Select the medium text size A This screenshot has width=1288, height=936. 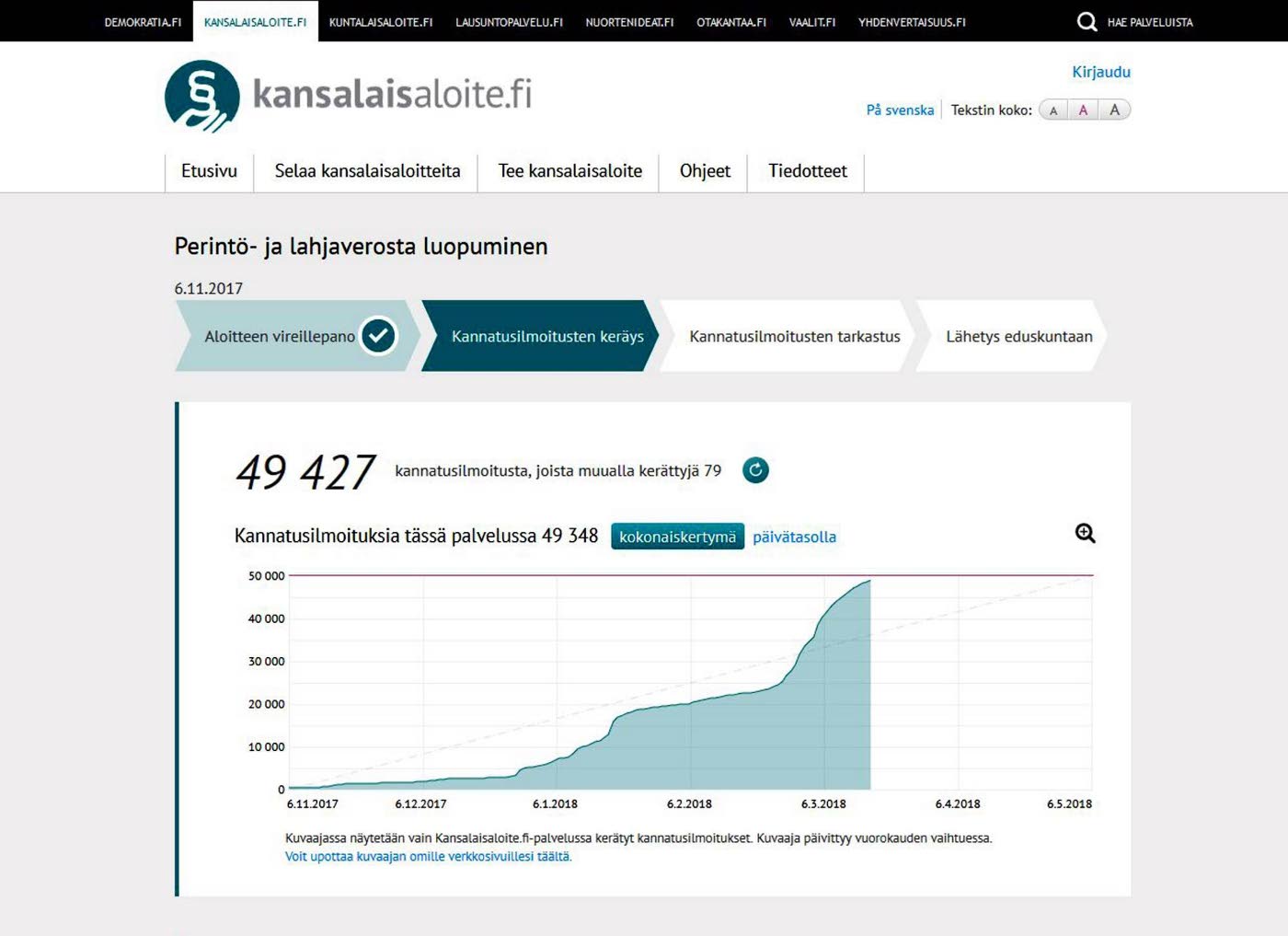[1083, 110]
